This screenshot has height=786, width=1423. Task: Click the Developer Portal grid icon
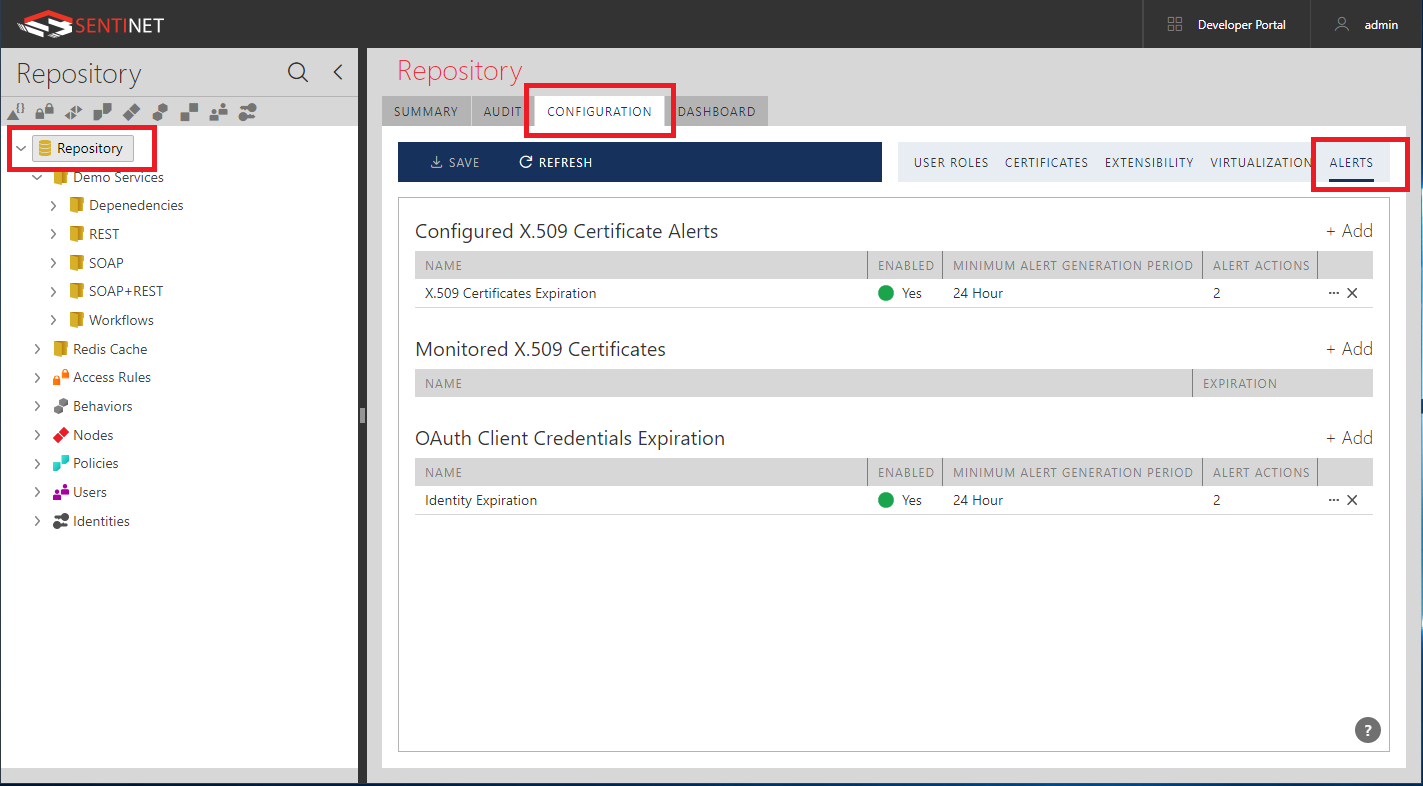coord(1175,24)
